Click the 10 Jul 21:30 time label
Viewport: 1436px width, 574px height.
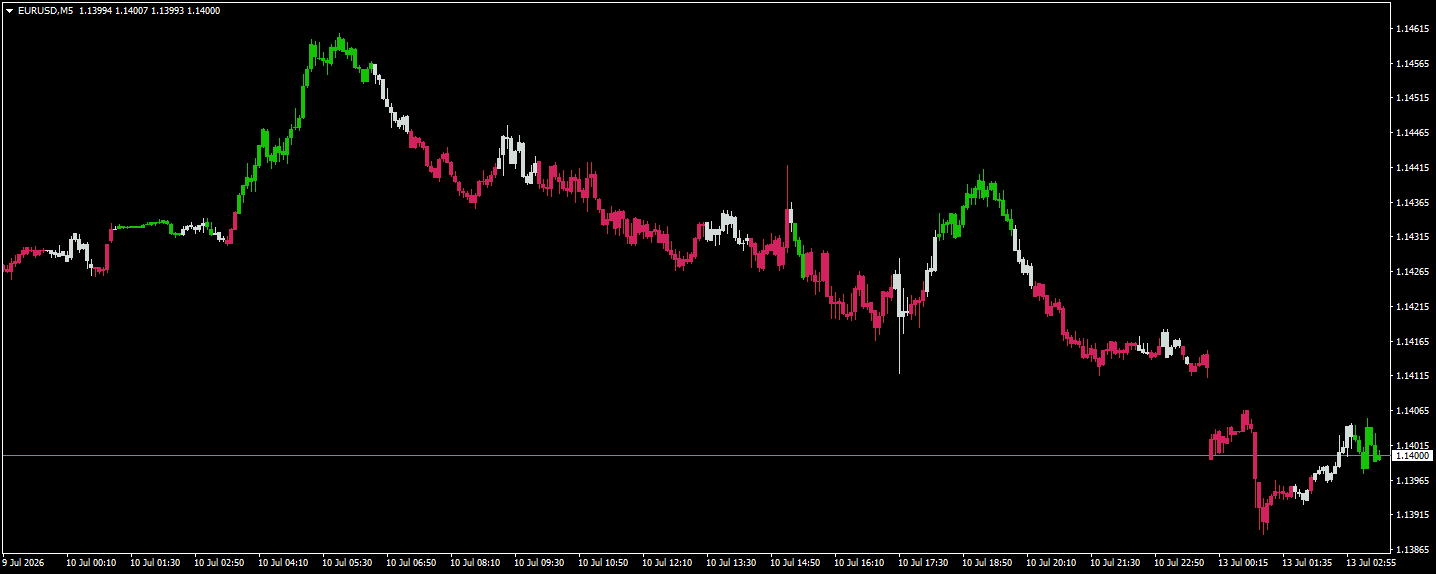(x=1115, y=563)
